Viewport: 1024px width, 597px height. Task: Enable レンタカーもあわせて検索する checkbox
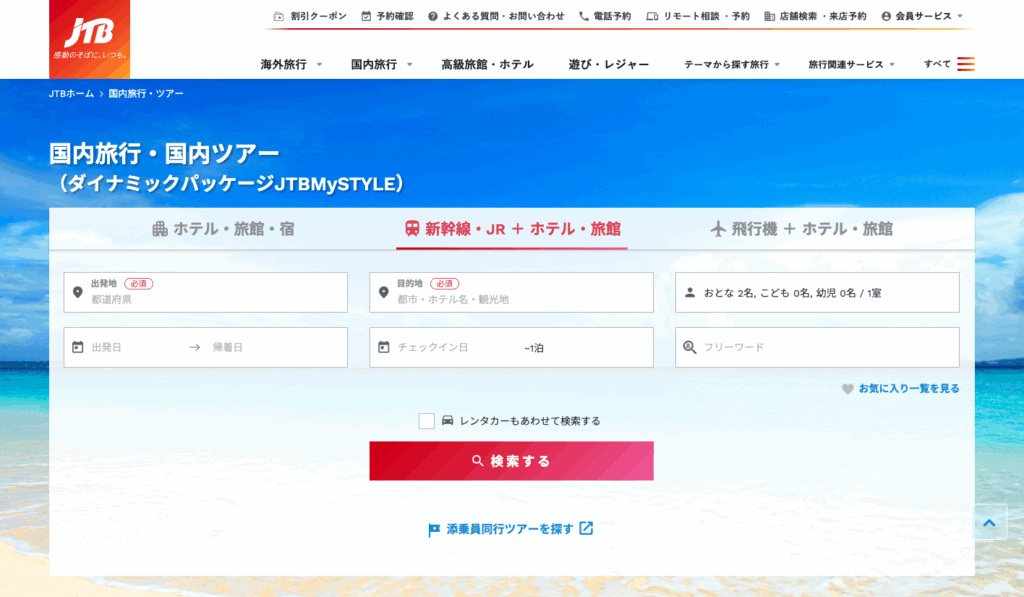click(426, 421)
